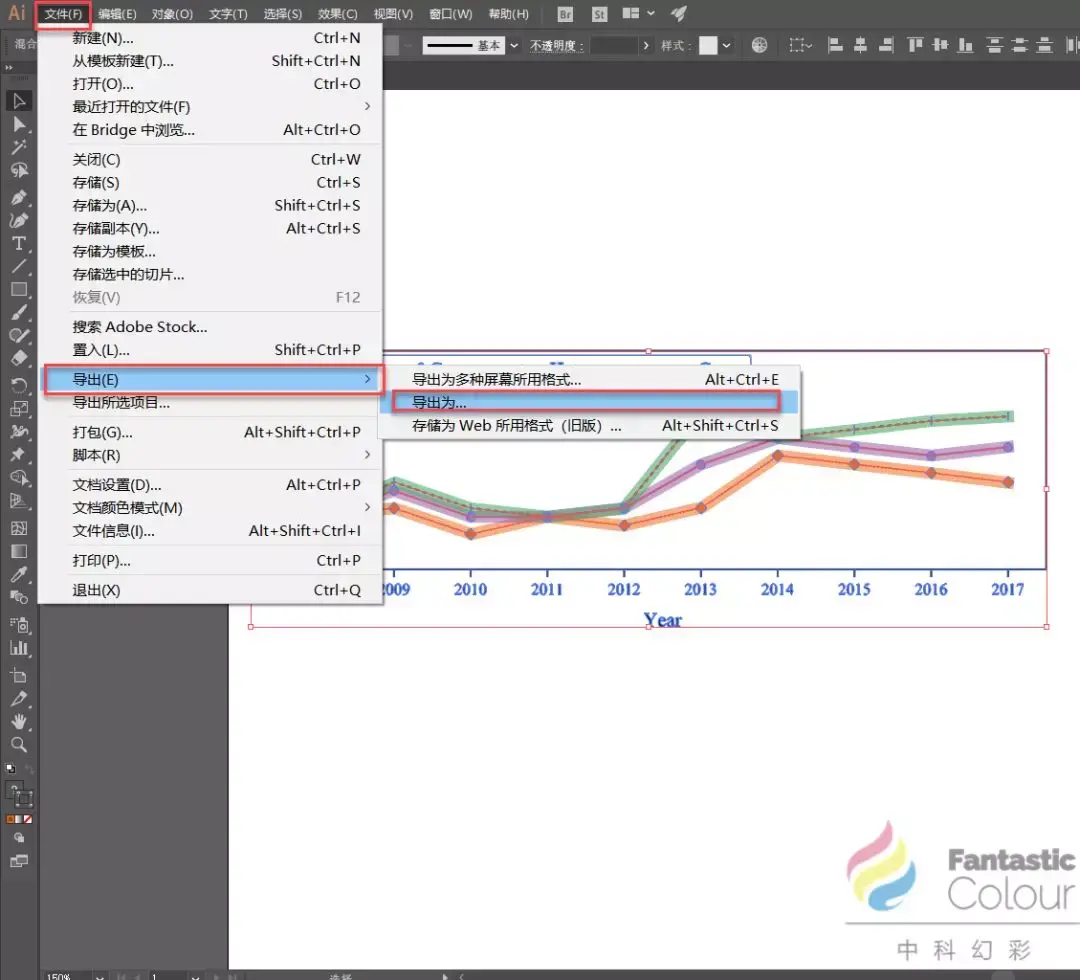Open the 文字(T) menu
1080x980 pixels.
click(x=228, y=14)
